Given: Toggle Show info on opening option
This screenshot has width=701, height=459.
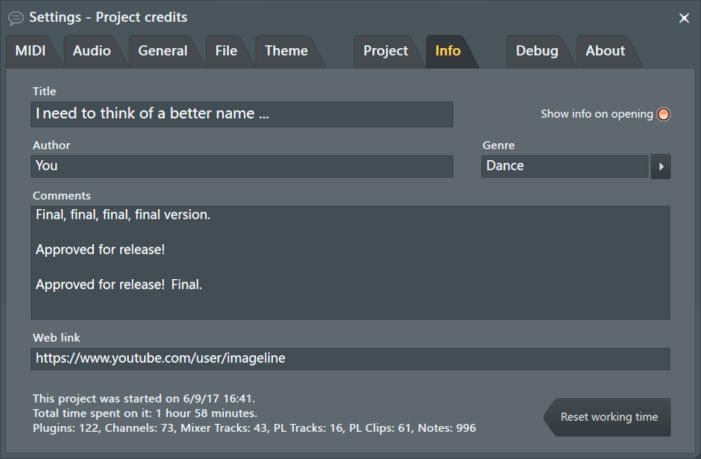Looking at the screenshot, I should tap(663, 114).
